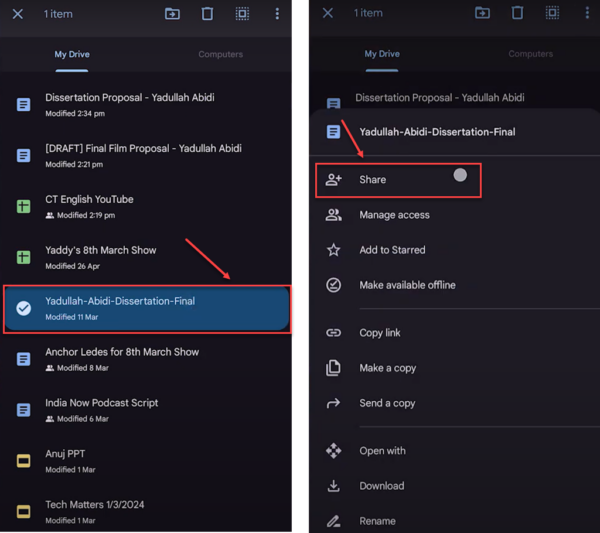The width and height of the screenshot is (600, 533).
Task: Tap the Share person-plus icon
Action: click(334, 180)
